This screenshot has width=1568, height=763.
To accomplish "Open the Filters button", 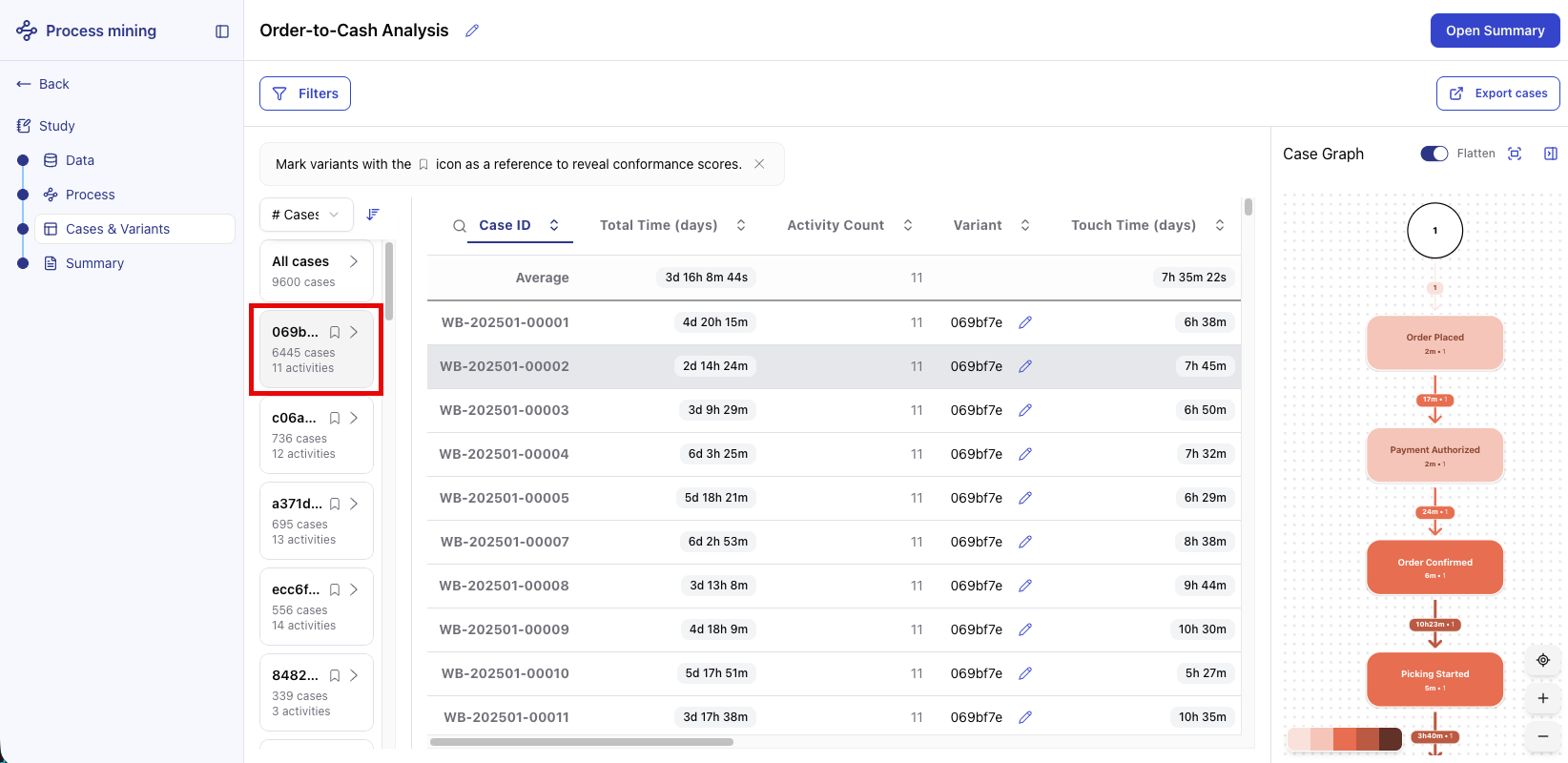I will coord(305,93).
